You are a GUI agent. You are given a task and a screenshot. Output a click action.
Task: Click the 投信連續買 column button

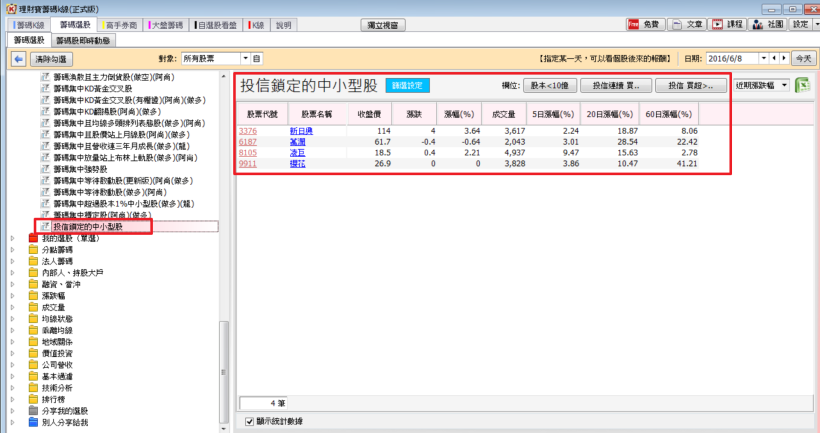coord(616,85)
